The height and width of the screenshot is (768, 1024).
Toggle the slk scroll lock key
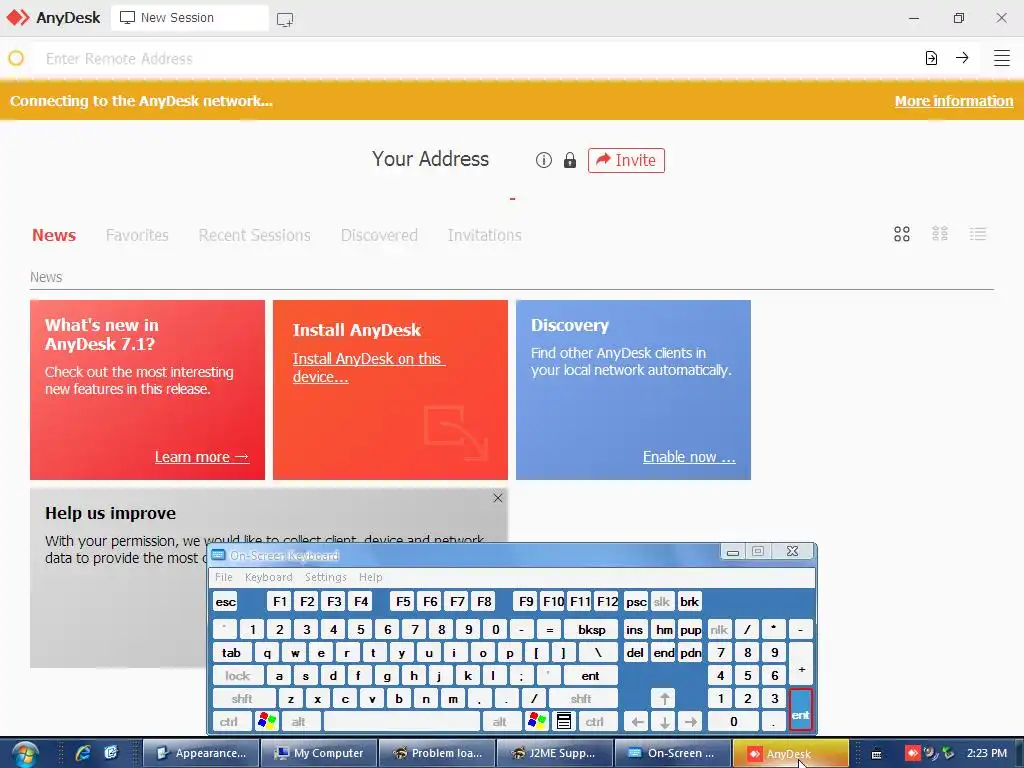[x=662, y=602]
